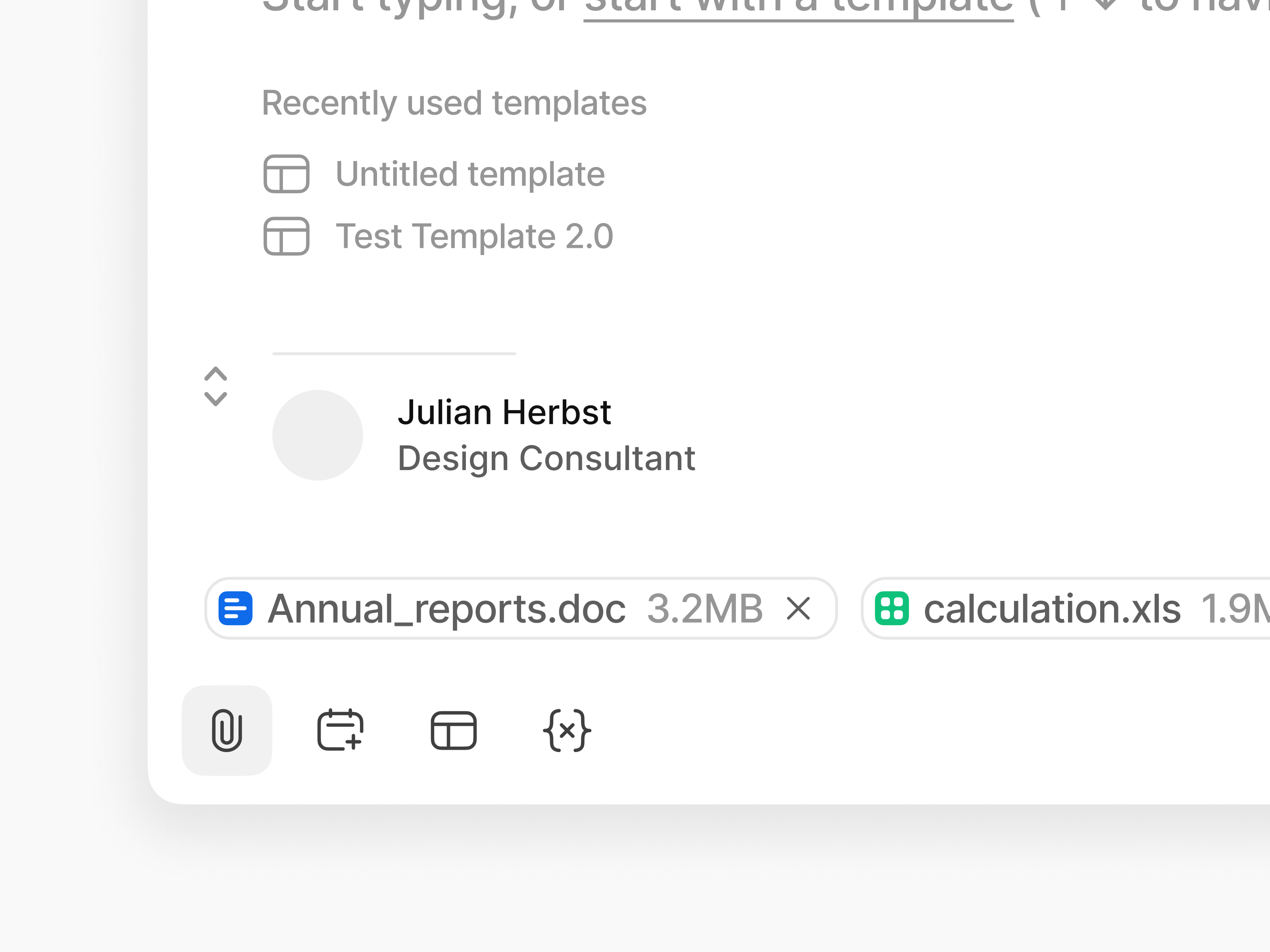Click the template icon beside Untitled template
The image size is (1270, 952).
[x=287, y=174]
